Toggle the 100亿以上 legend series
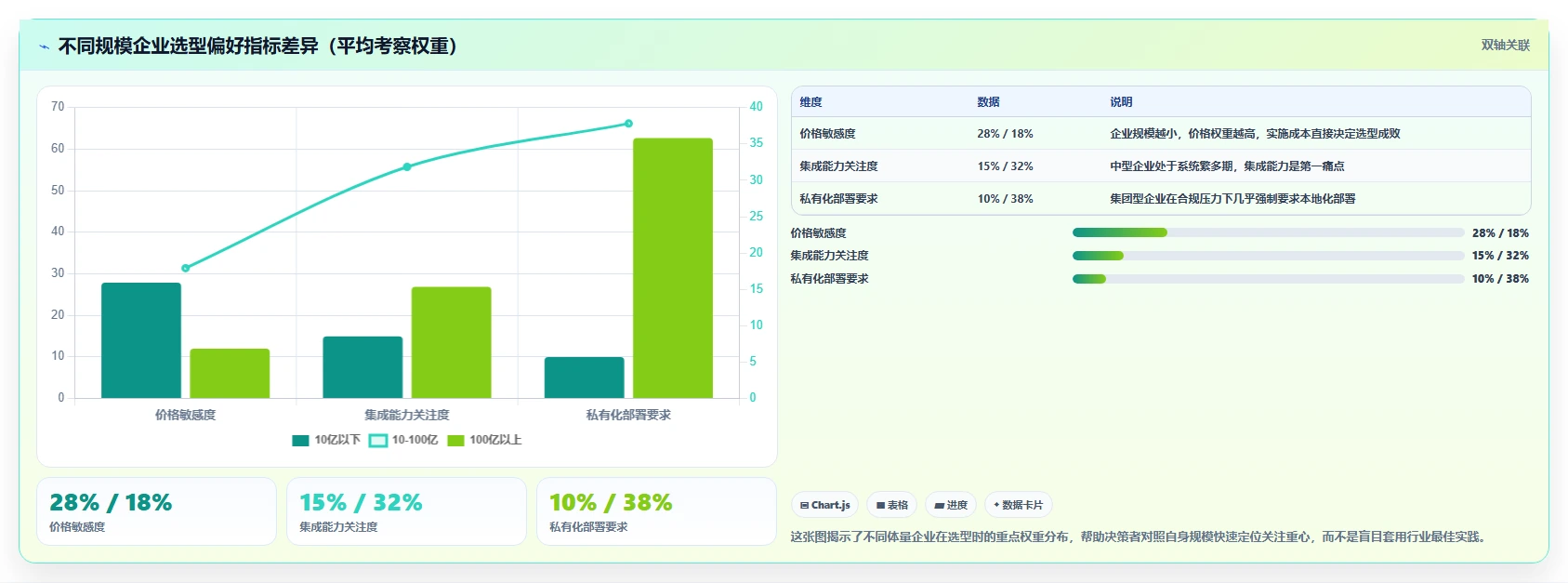The image size is (1568, 583). click(484, 440)
